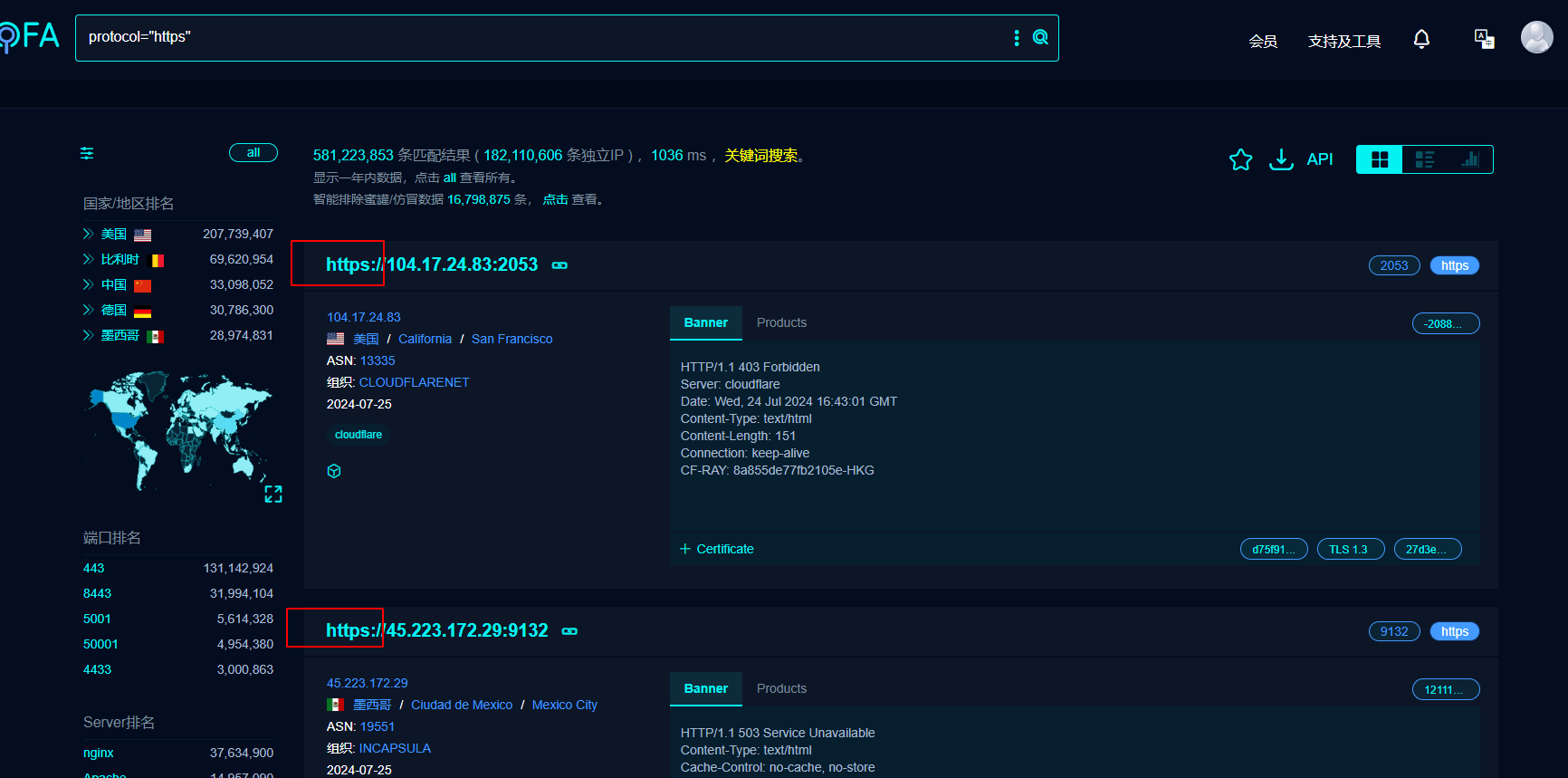
Task: Expand the 比利时 country row
Action: [88, 259]
